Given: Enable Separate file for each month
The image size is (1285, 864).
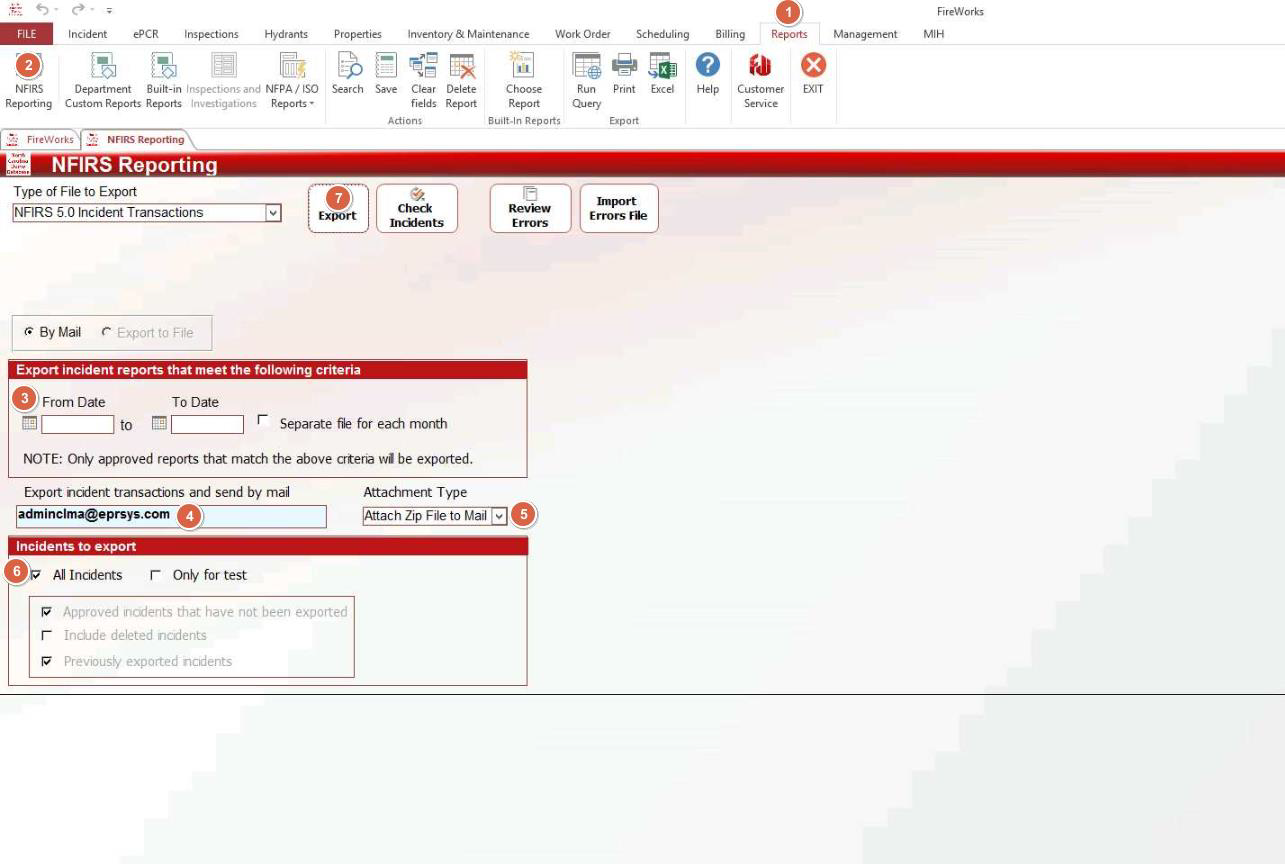Looking at the screenshot, I should (x=263, y=422).
